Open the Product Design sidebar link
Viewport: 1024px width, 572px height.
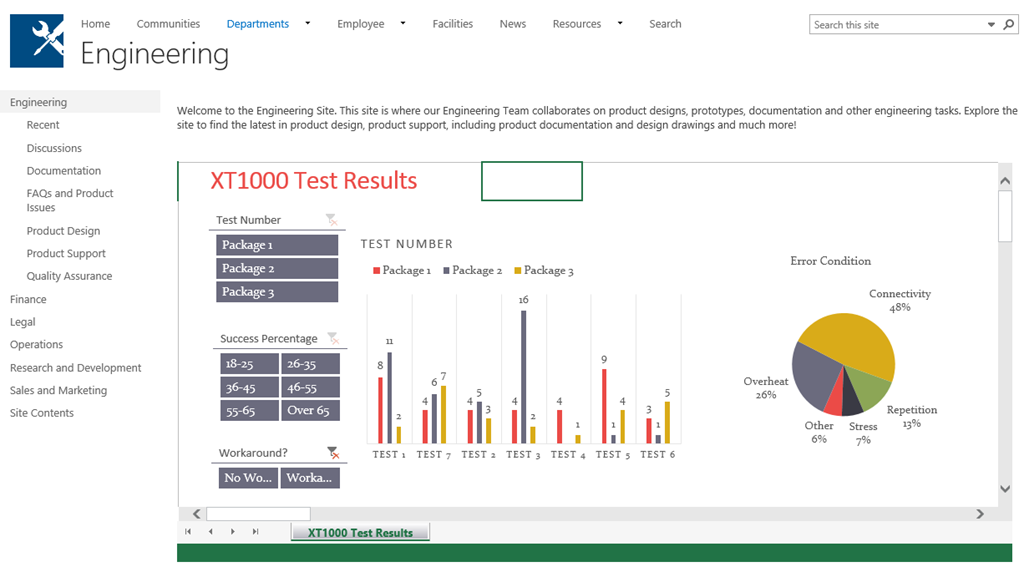pyautogui.click(x=63, y=230)
